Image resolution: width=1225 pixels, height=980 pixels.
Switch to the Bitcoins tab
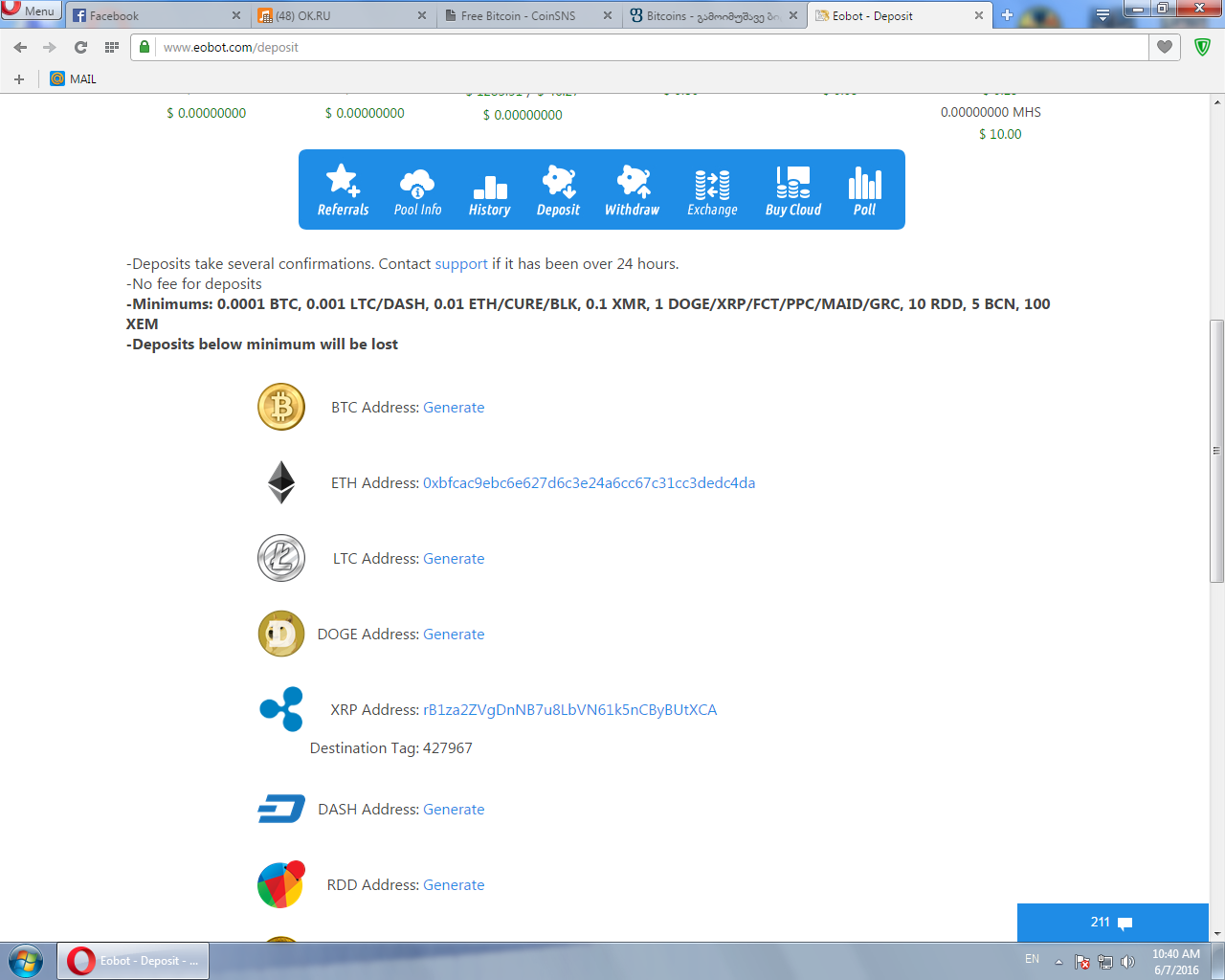(x=713, y=15)
